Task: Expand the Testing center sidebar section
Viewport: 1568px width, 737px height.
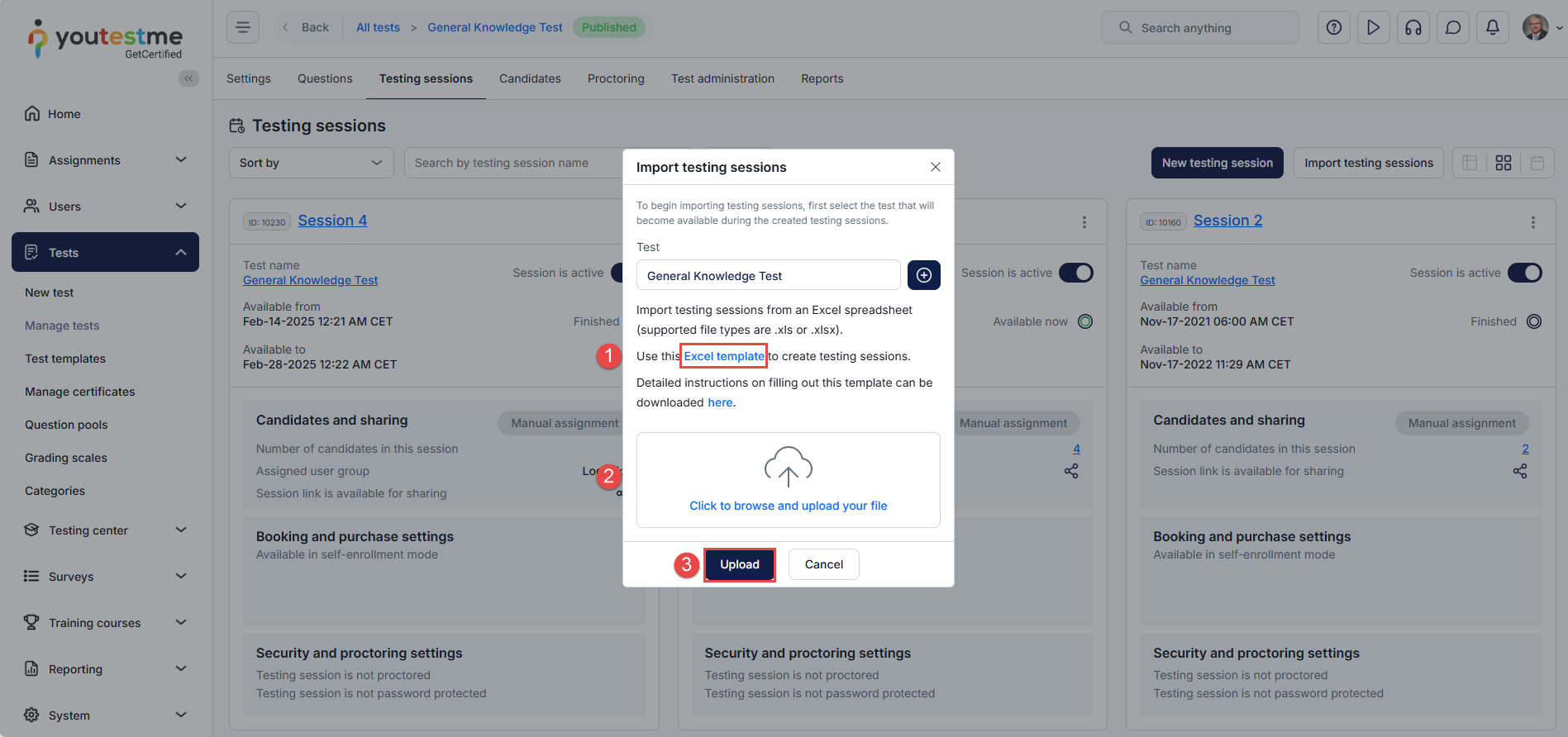Action: pos(105,530)
